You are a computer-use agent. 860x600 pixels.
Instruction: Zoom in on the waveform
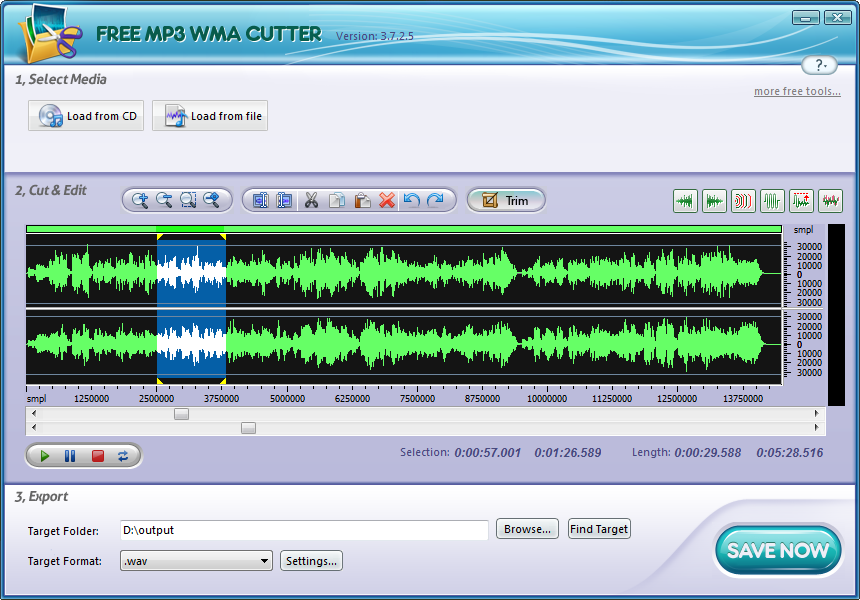140,200
